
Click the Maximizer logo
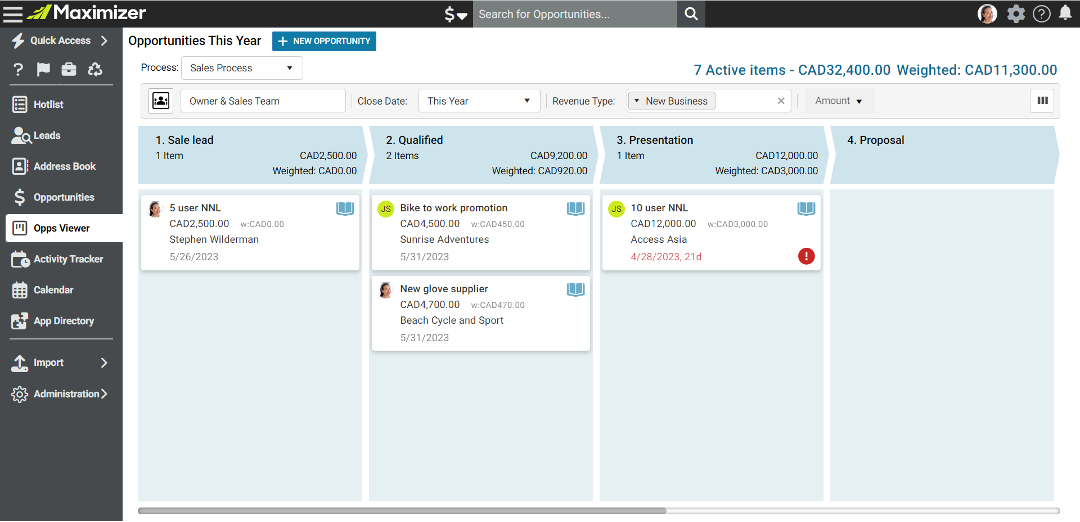87,13
